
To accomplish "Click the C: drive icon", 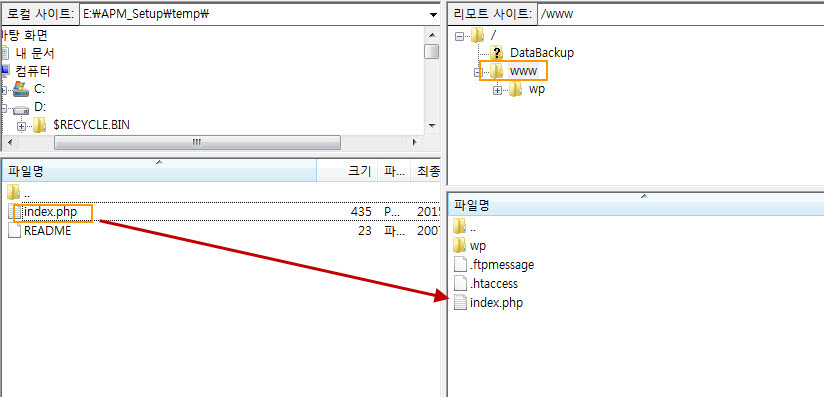I will (x=21, y=89).
